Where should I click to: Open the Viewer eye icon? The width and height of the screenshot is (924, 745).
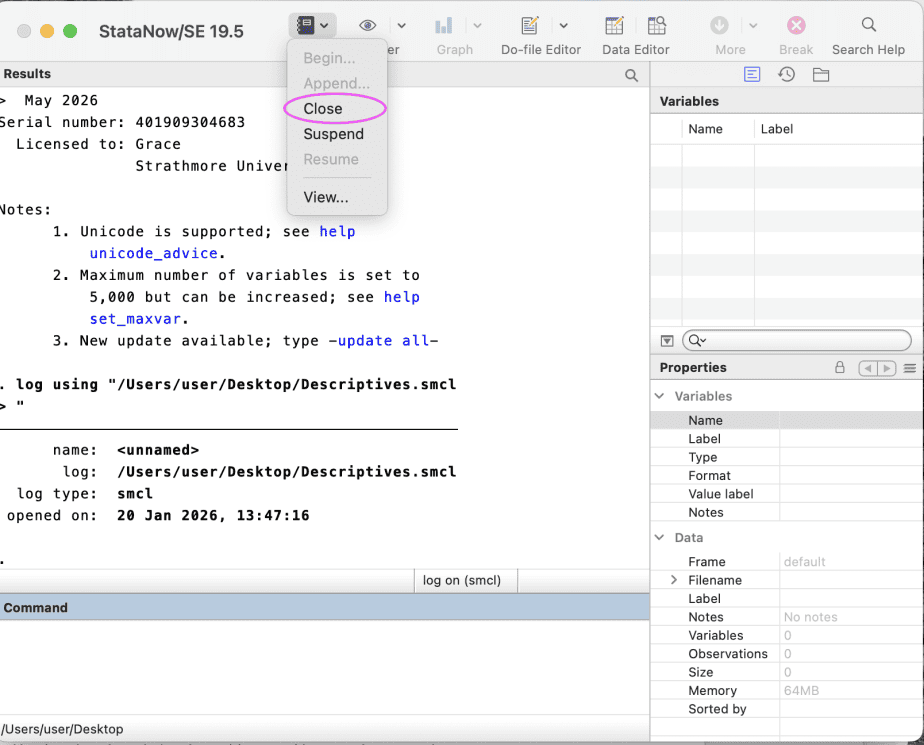pos(367,26)
